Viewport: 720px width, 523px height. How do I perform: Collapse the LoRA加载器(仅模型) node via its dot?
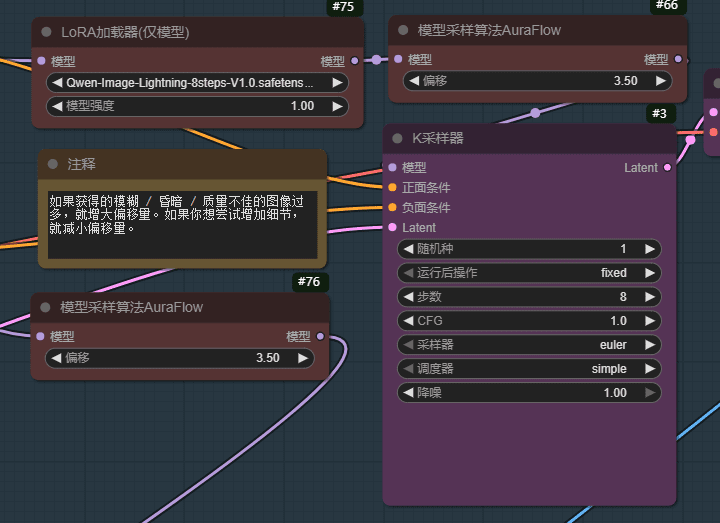click(46, 32)
